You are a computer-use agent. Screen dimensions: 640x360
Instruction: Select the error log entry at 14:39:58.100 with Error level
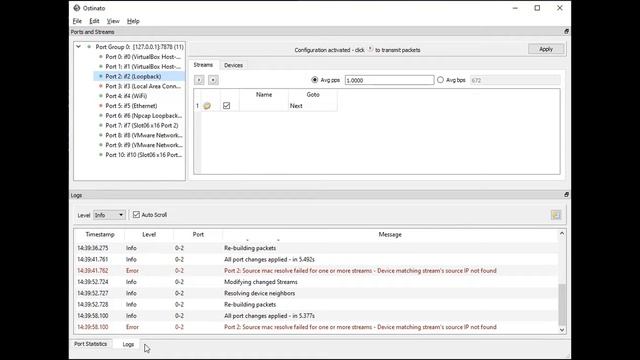pos(316,327)
